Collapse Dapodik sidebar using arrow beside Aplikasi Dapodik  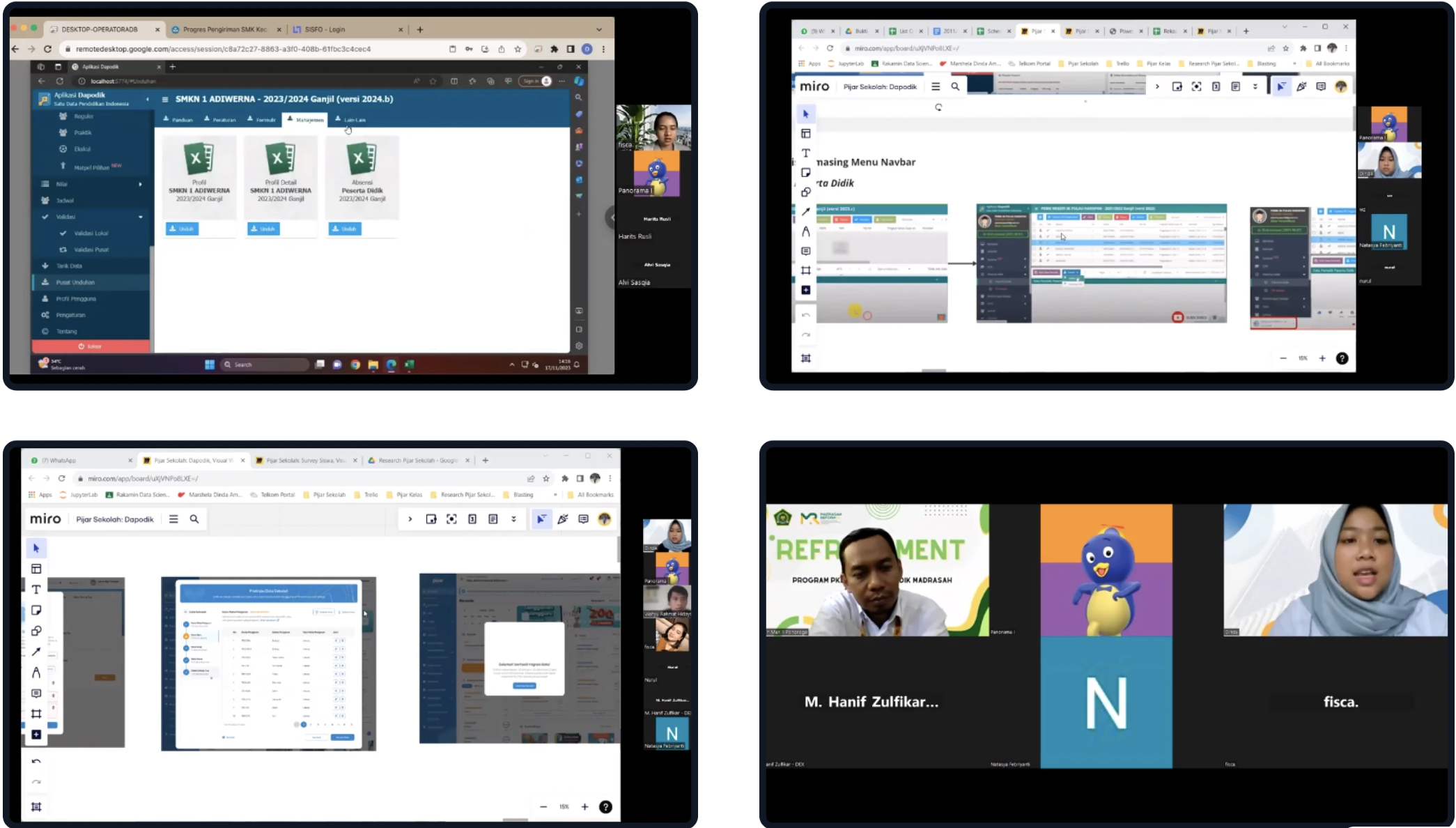click(x=147, y=99)
